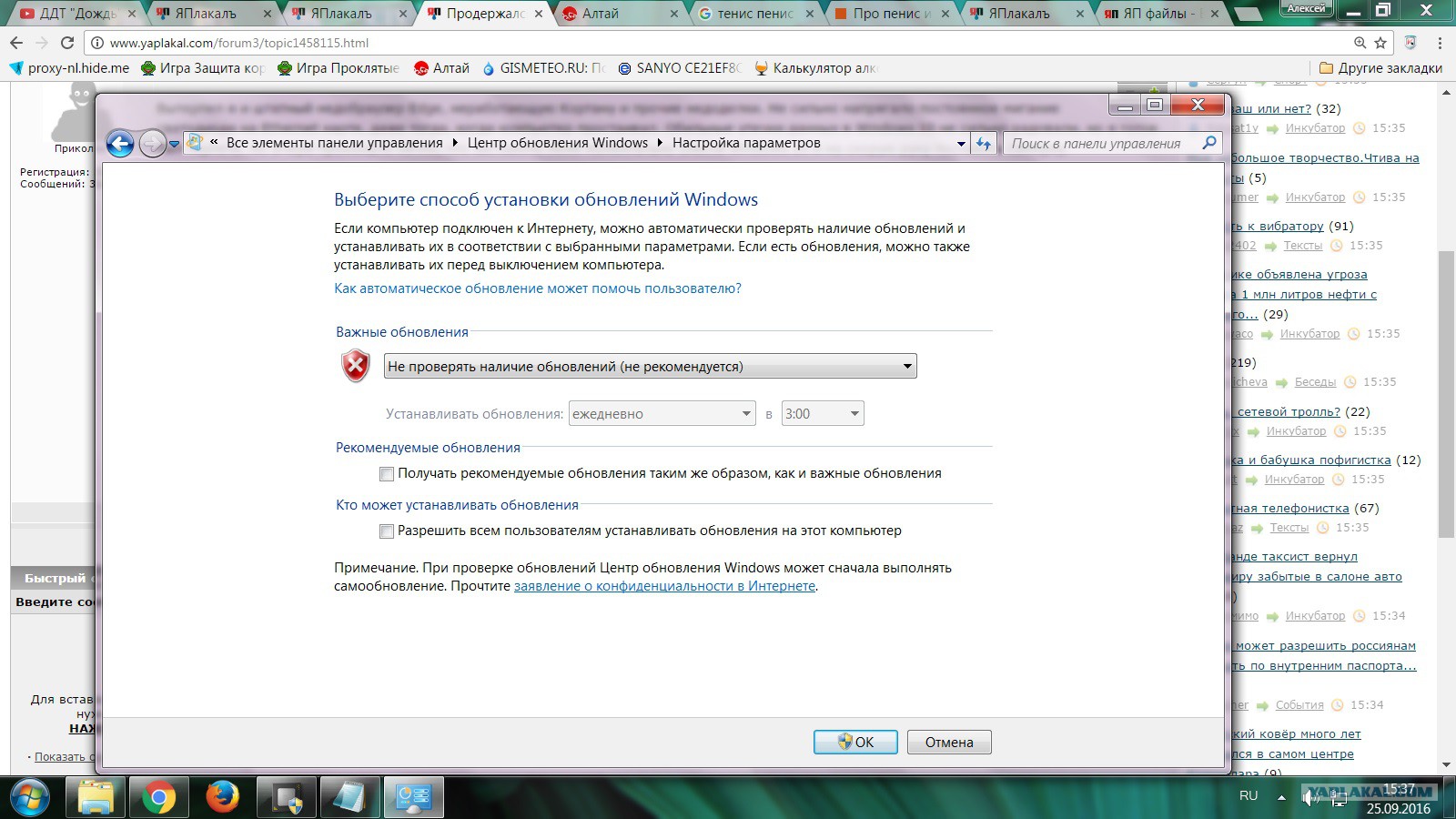Show hidden system tray icons

(1281, 797)
